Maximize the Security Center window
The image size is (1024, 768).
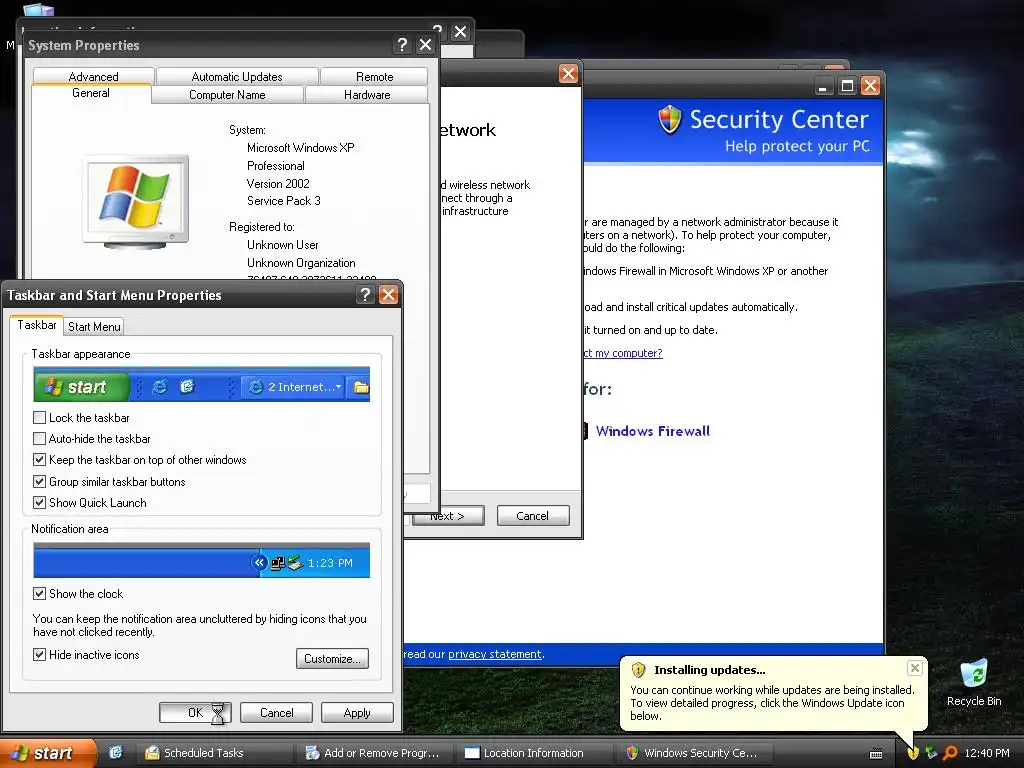pyautogui.click(x=847, y=86)
